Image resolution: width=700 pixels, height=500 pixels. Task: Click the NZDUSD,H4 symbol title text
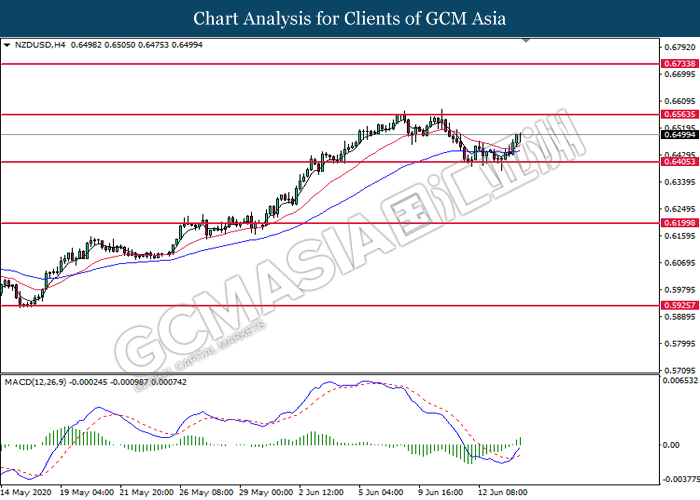(x=40, y=45)
